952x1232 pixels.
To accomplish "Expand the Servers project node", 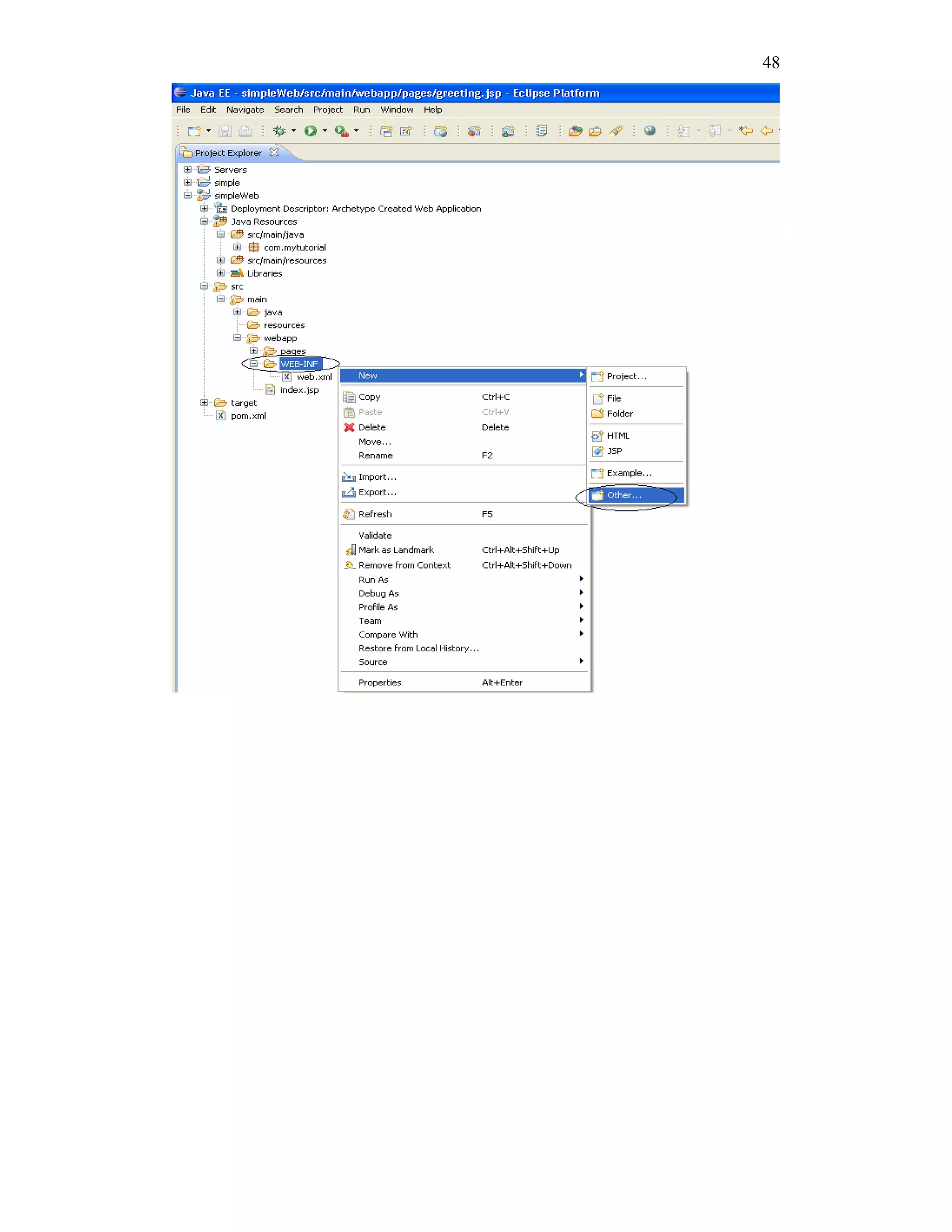I will click(188, 169).
